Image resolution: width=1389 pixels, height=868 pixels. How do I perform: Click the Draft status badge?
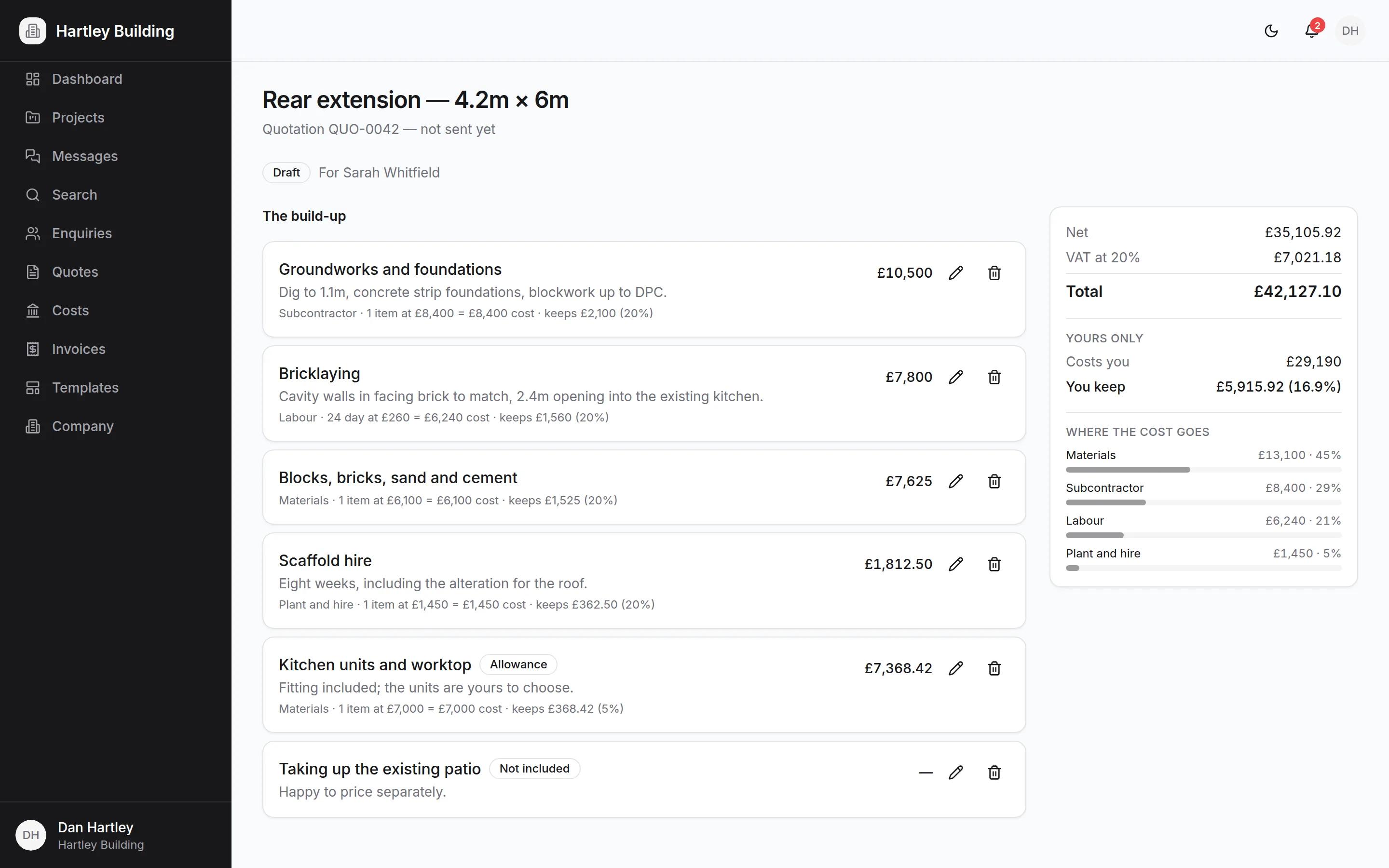(x=286, y=172)
